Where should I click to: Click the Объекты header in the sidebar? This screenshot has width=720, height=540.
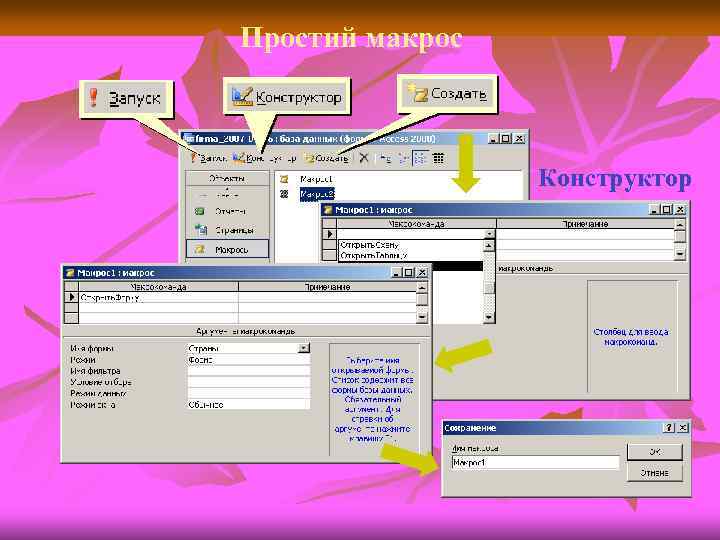[227, 178]
